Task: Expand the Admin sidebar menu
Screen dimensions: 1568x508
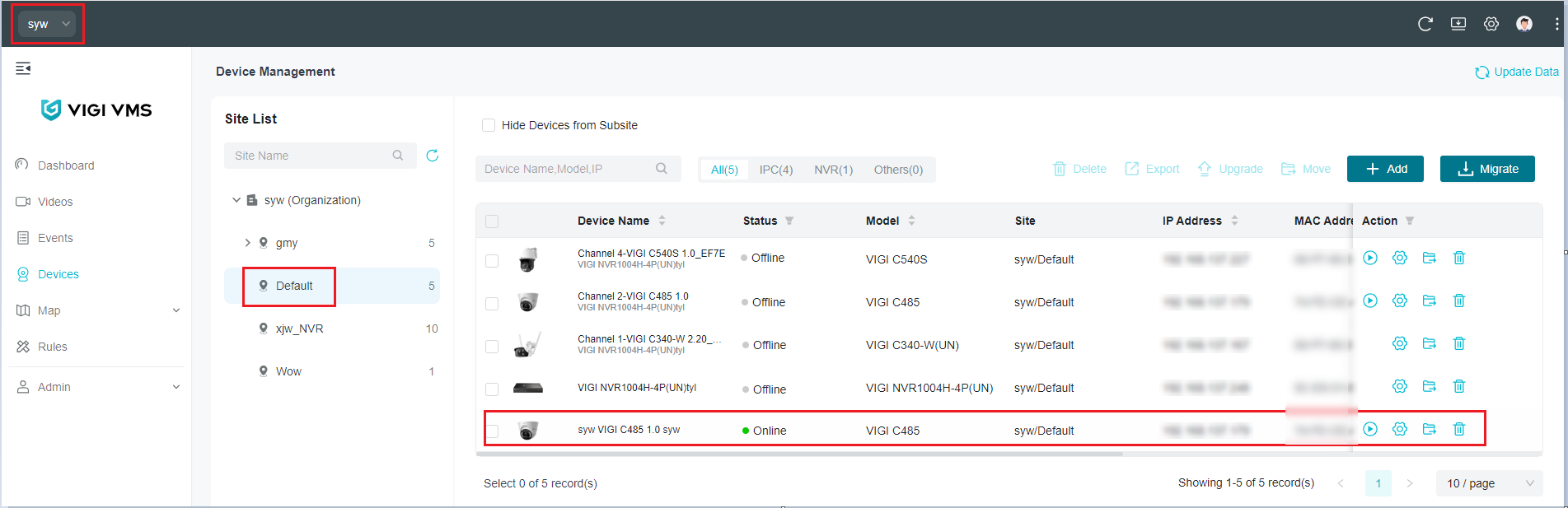Action: 176,387
